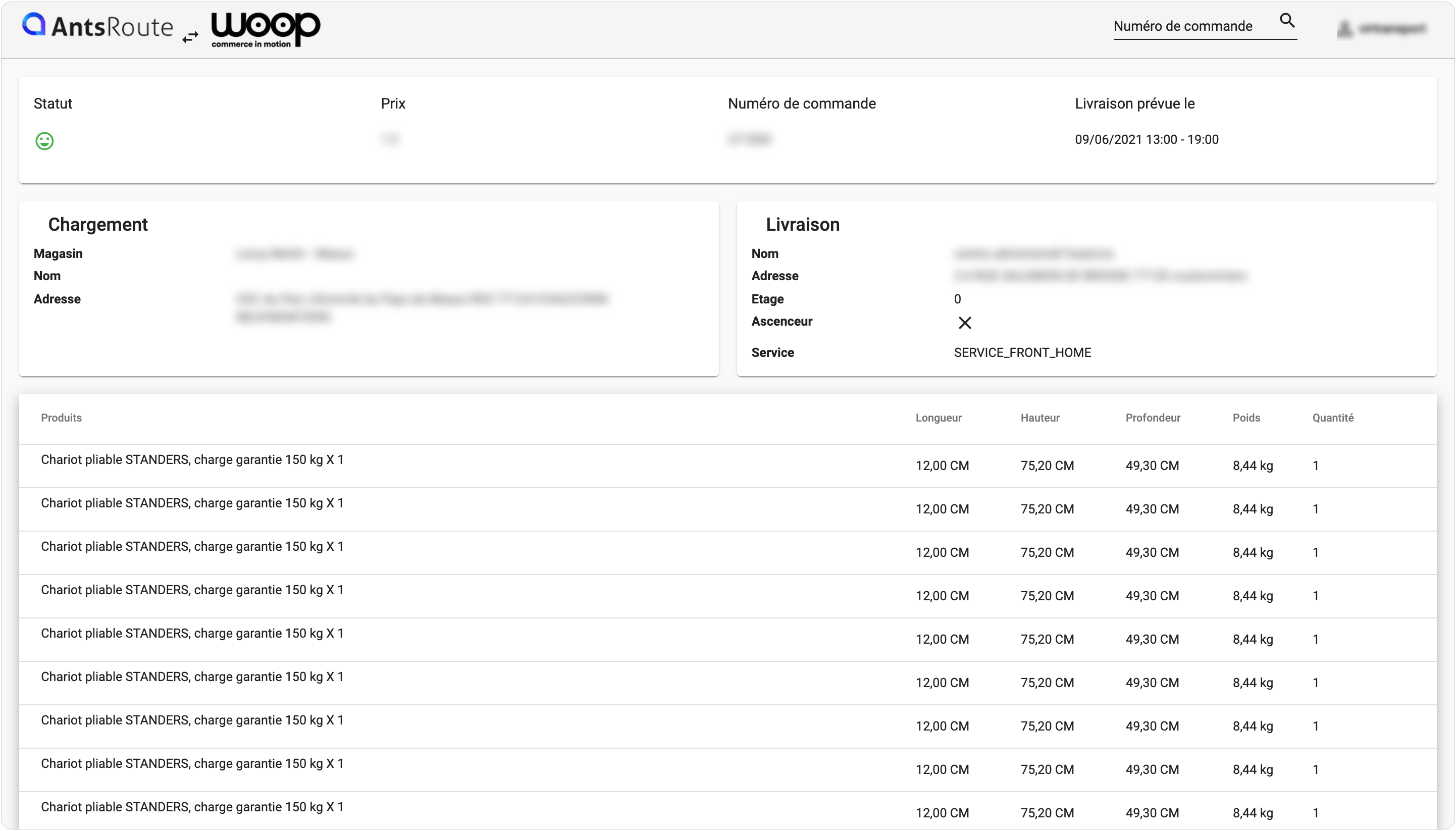Screen dimensions: 1456x831
Task: Click the Prix label
Action: 393,104
